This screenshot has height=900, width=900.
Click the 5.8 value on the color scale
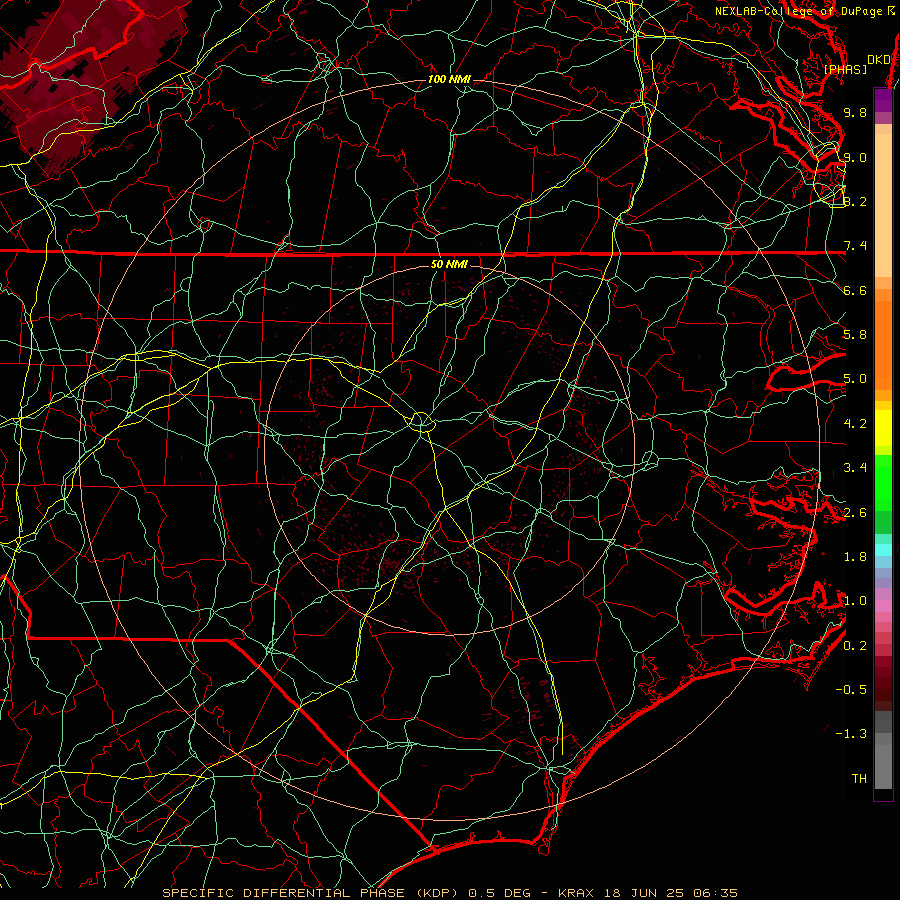[x=855, y=335]
